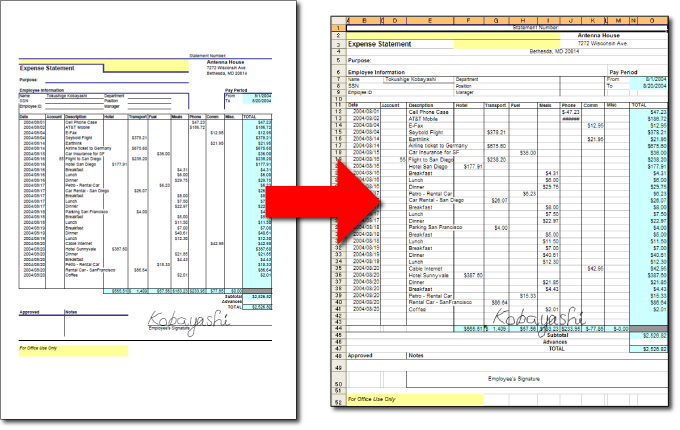The height and width of the screenshot is (430, 680).
Task: Select row 5 header in the spreadsheet
Action: pos(338,60)
